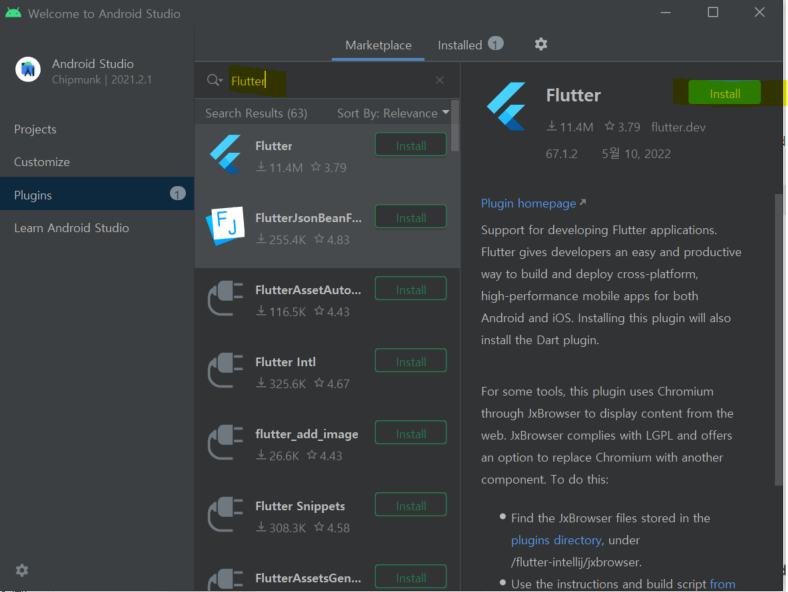Click the large Flutter logo in details

click(507, 106)
